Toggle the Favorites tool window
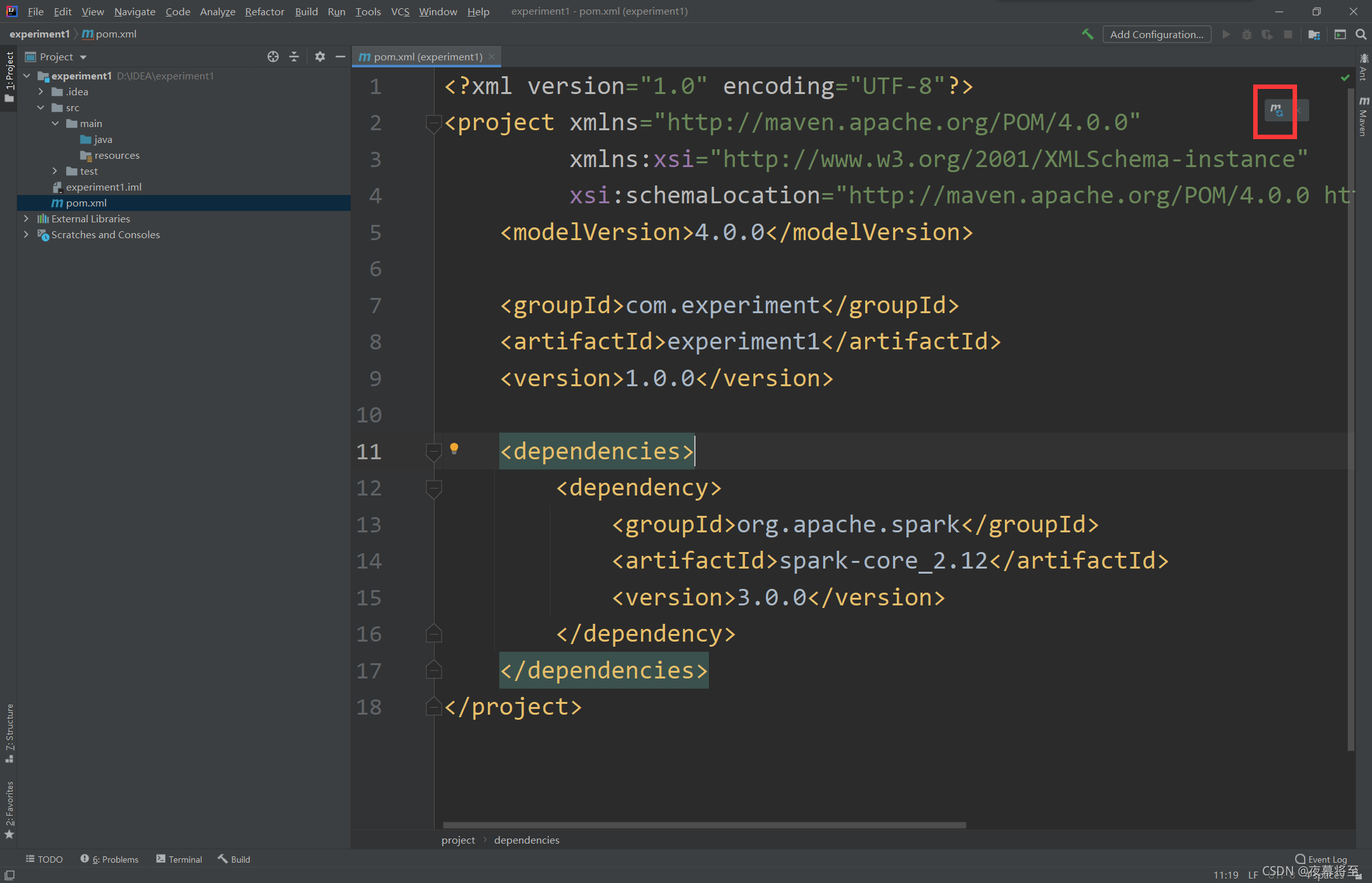This screenshot has width=1372, height=883. [x=9, y=809]
